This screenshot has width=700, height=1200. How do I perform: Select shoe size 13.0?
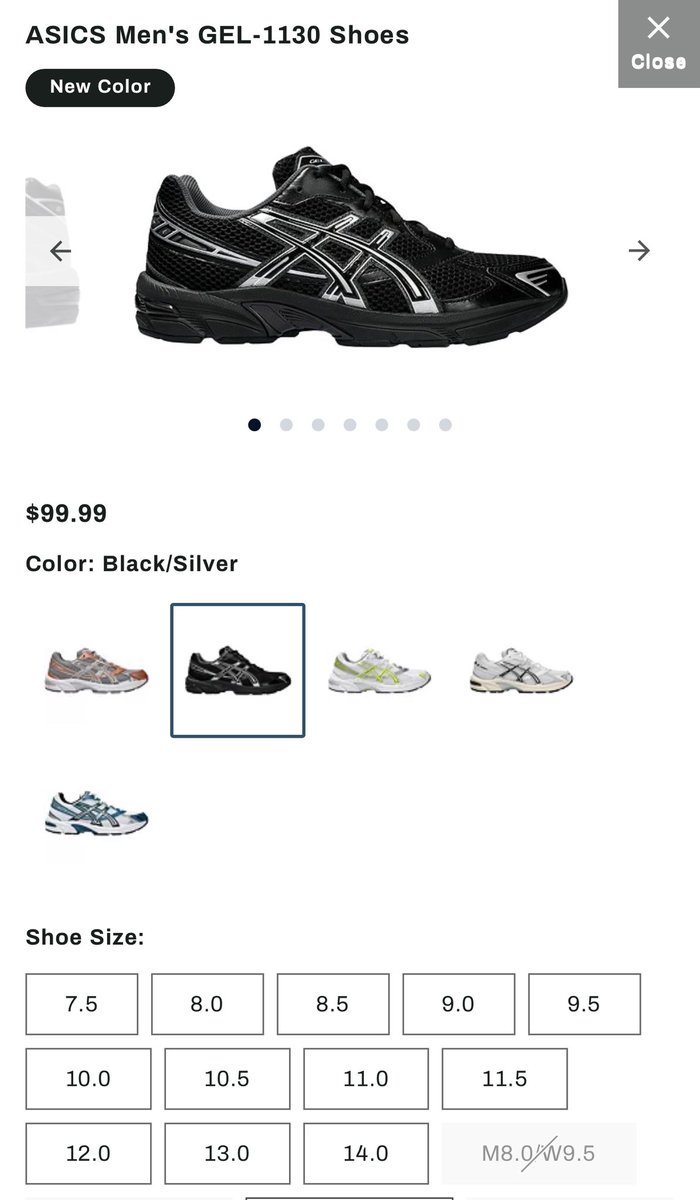click(227, 1154)
